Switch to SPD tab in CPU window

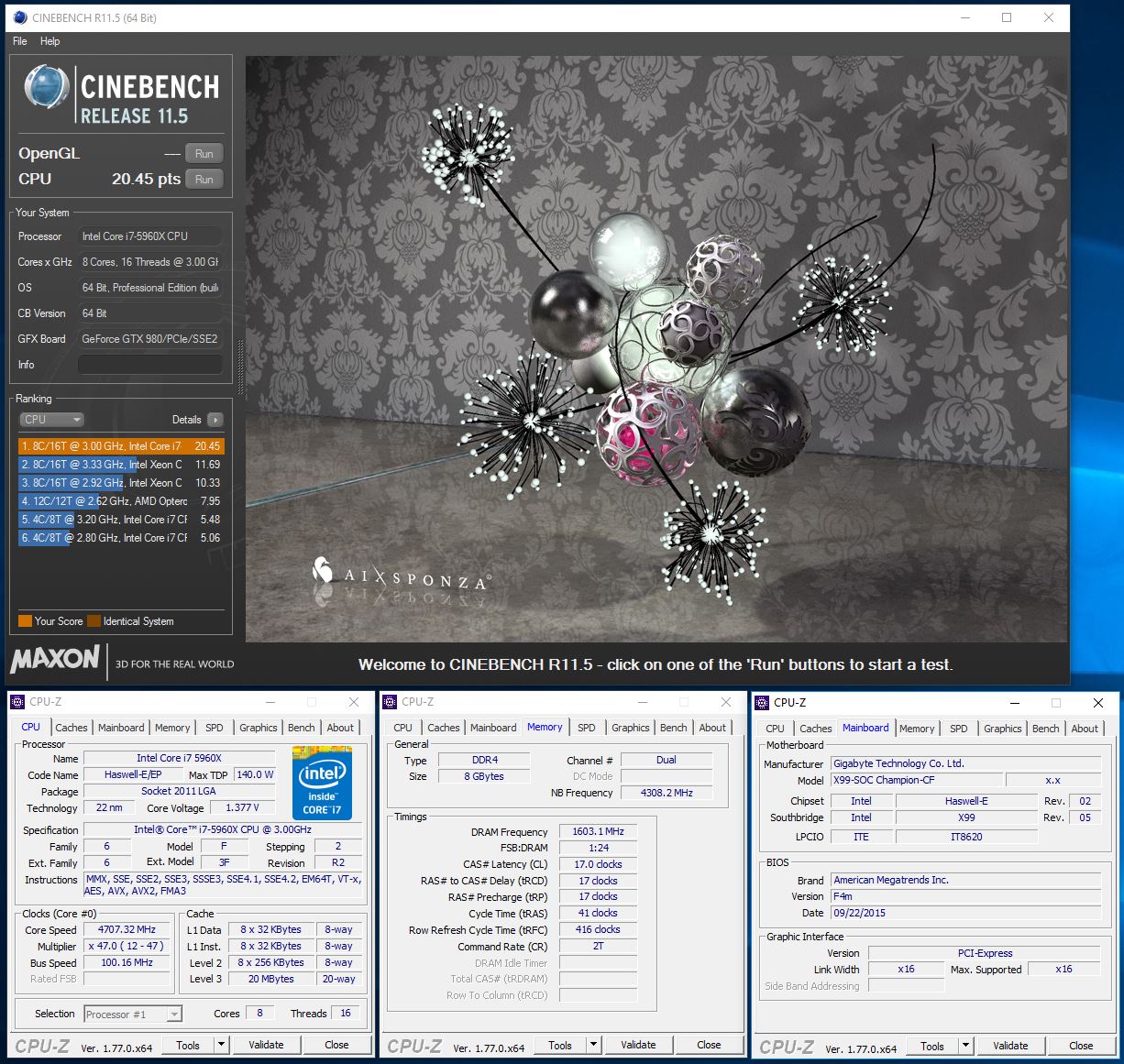click(x=215, y=728)
